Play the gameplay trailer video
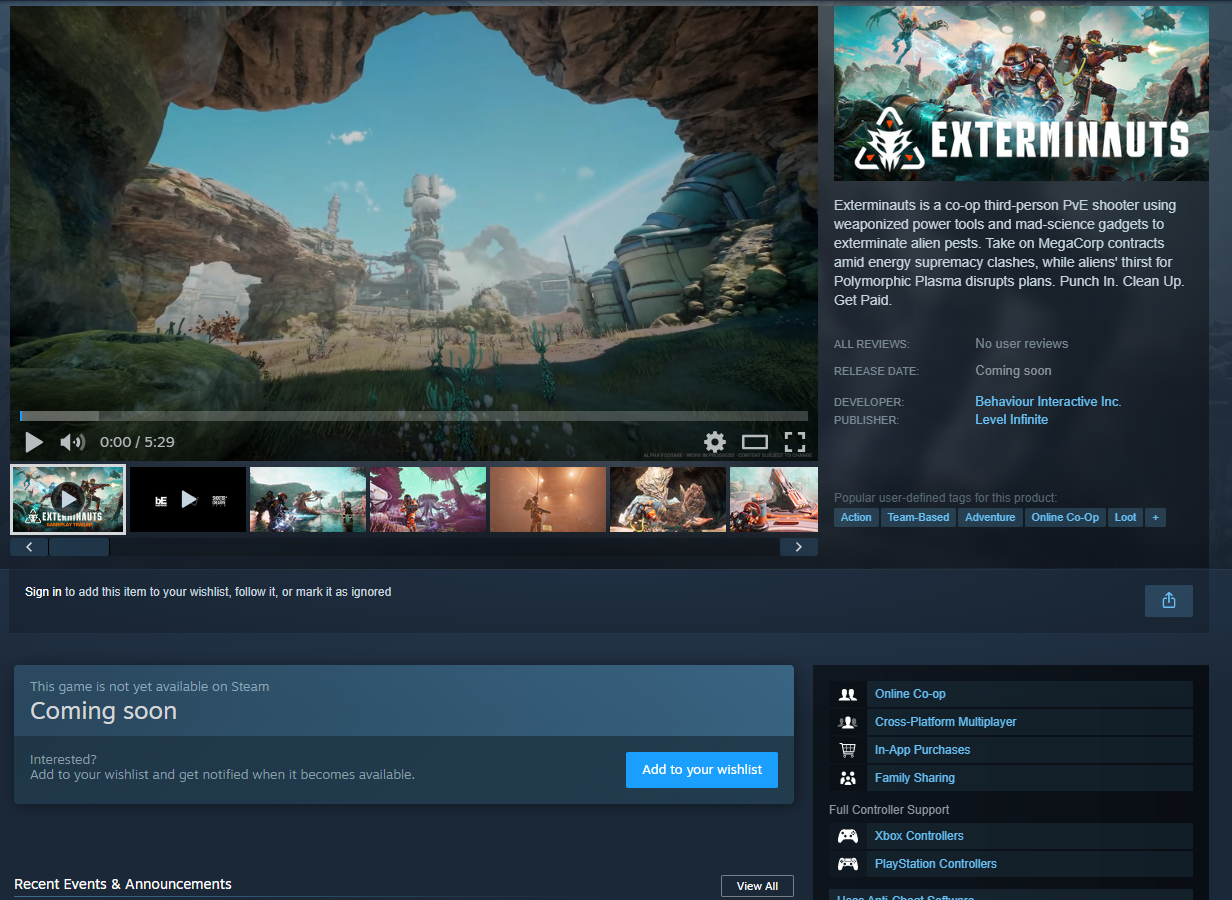Screen dimensions: 1232x900 point(34,442)
